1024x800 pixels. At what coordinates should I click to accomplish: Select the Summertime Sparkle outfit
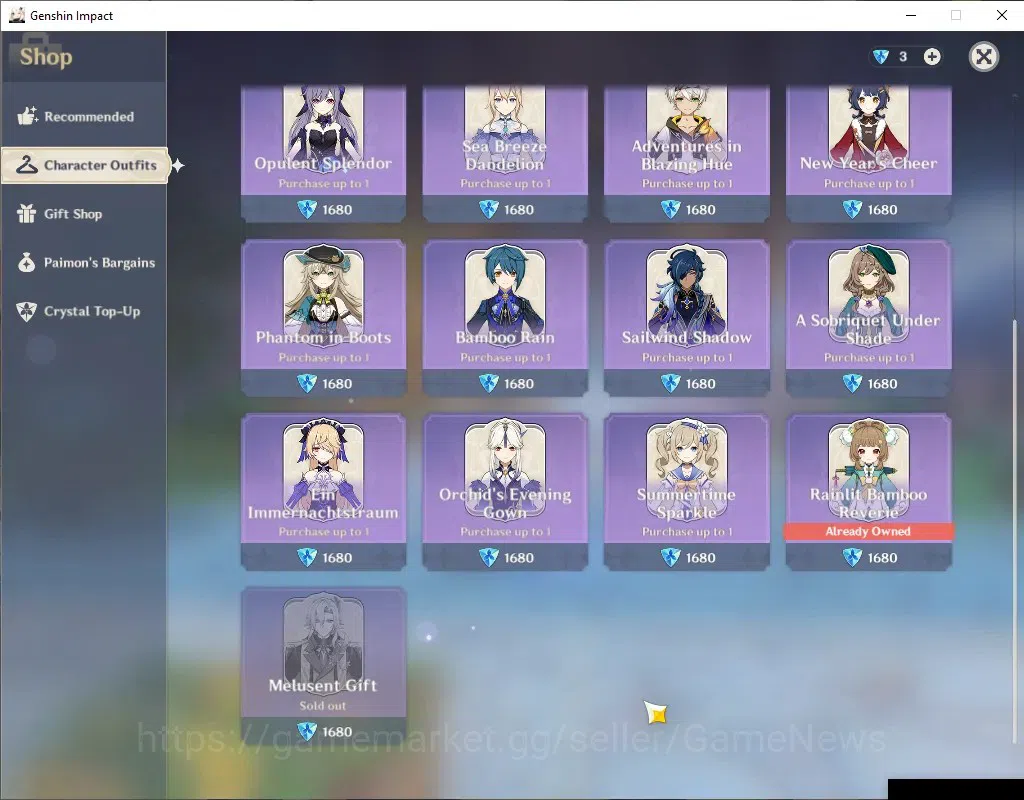coord(686,492)
